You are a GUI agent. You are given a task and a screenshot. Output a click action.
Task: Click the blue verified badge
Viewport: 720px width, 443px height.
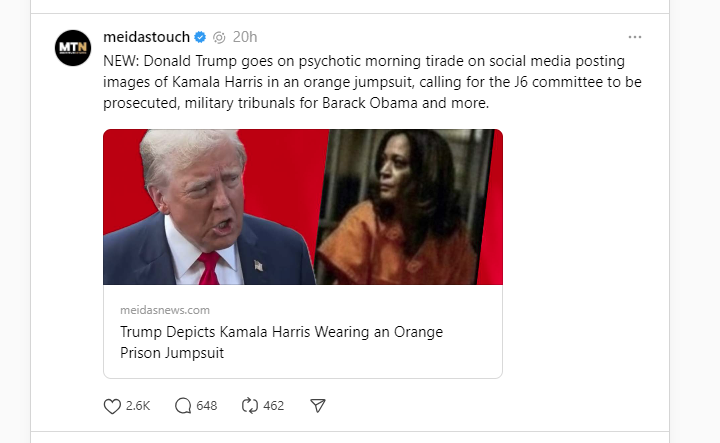(x=200, y=38)
